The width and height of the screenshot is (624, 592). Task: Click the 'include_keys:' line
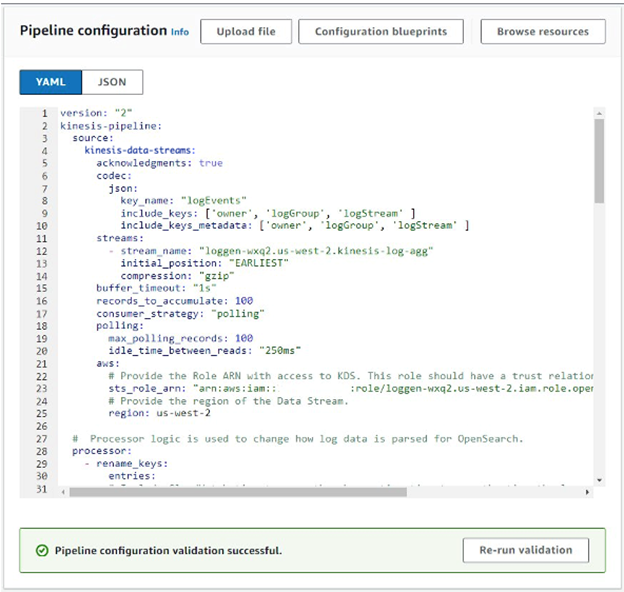[268, 213]
